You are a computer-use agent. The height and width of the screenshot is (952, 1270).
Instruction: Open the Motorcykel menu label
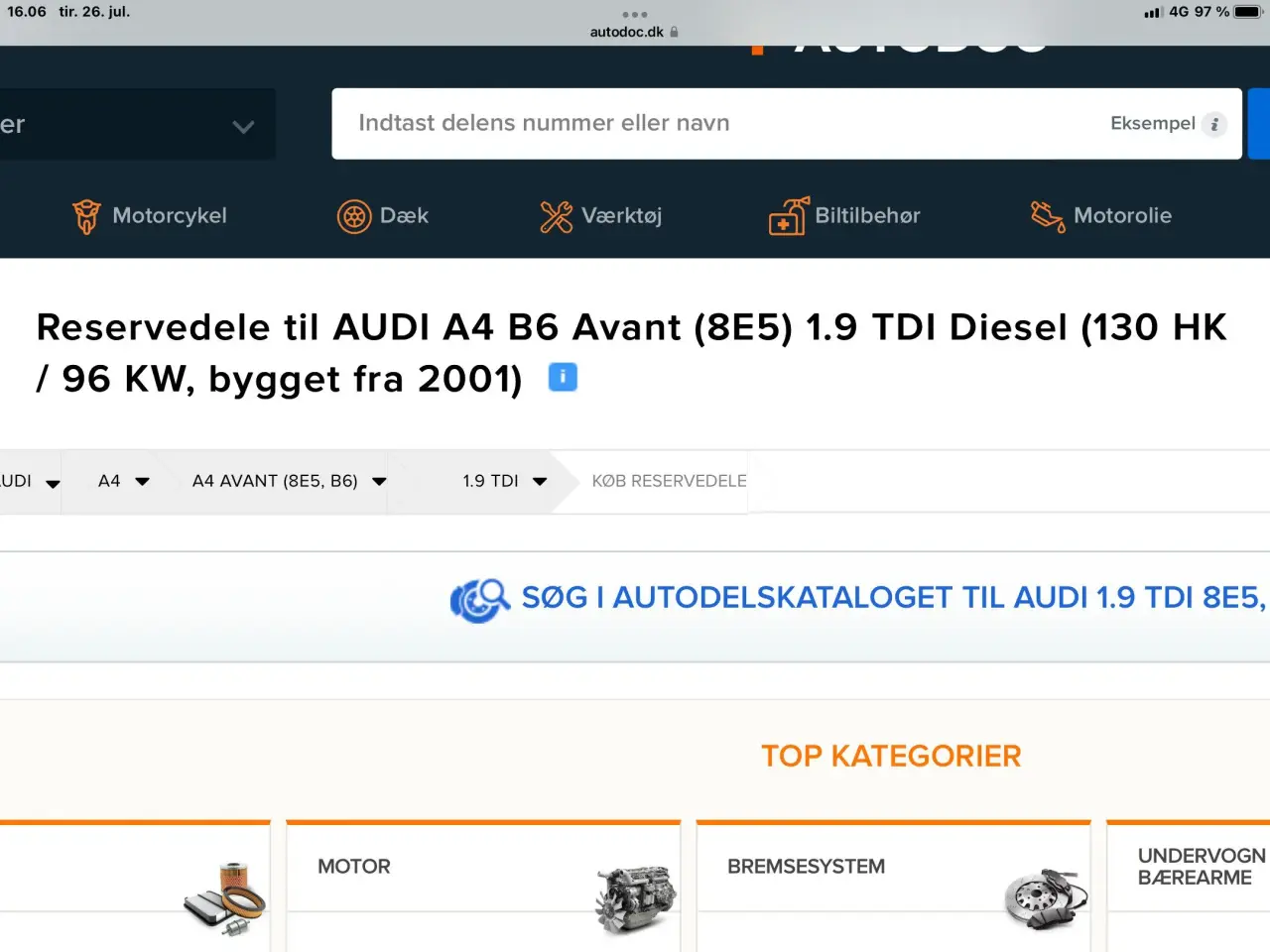170,215
